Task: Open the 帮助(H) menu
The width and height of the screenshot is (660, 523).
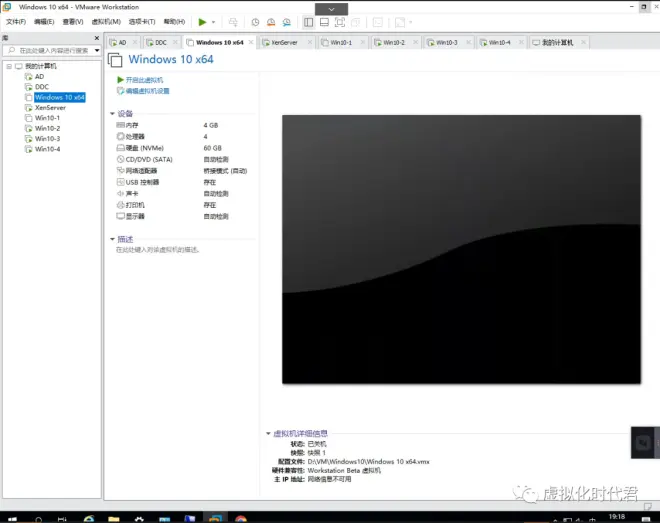Action: click(174, 21)
